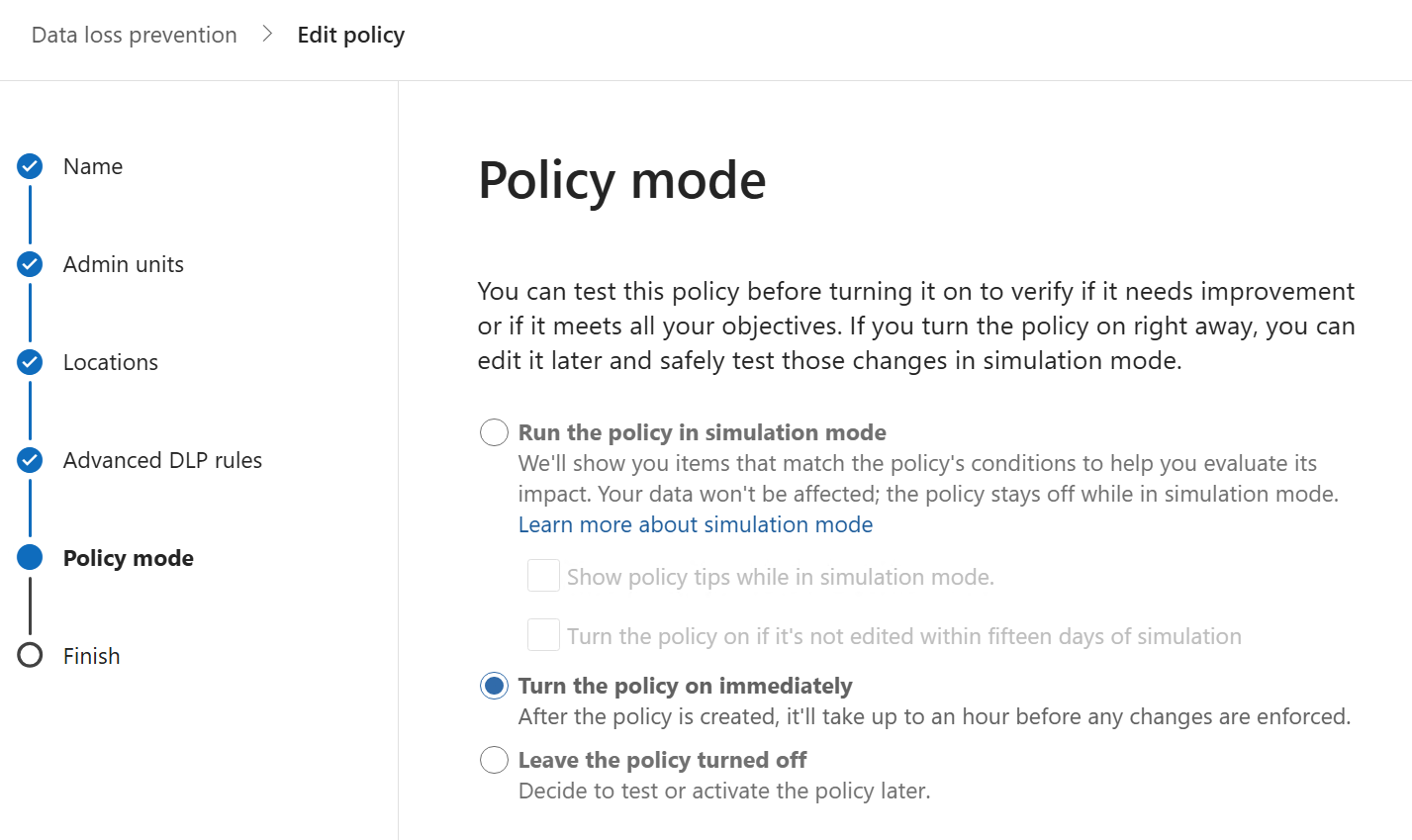This screenshot has height=840, width=1412.
Task: Go to the Finish step label
Action: click(92, 656)
